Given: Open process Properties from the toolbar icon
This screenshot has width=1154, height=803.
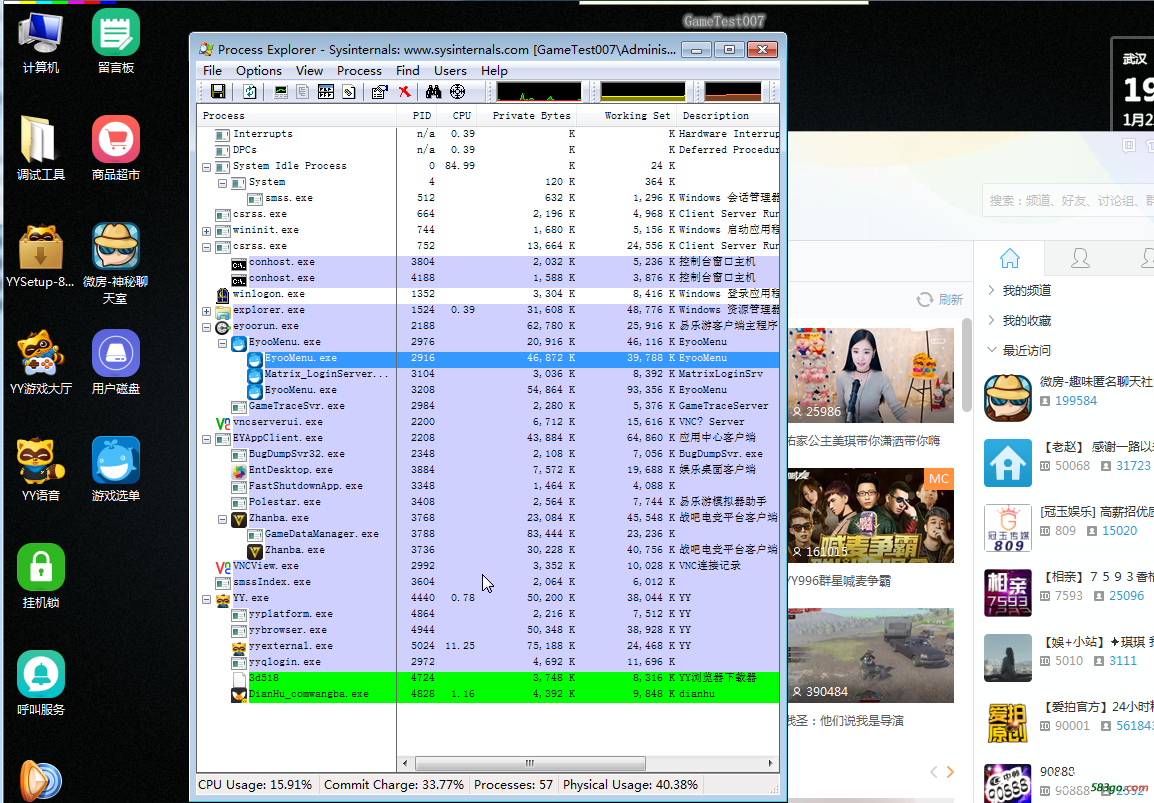Looking at the screenshot, I should point(379,92).
